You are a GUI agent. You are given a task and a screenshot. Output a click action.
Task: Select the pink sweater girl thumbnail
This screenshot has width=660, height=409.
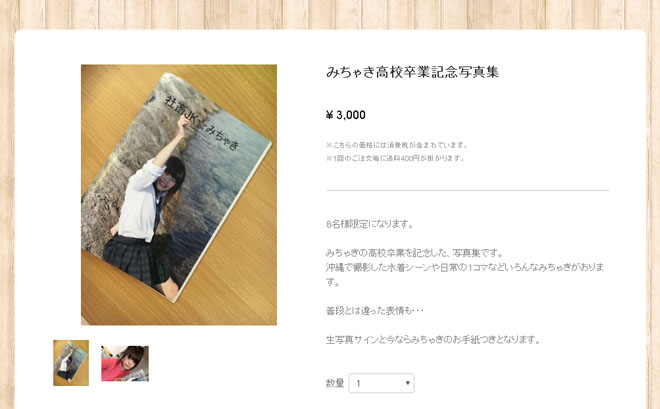click(x=125, y=364)
